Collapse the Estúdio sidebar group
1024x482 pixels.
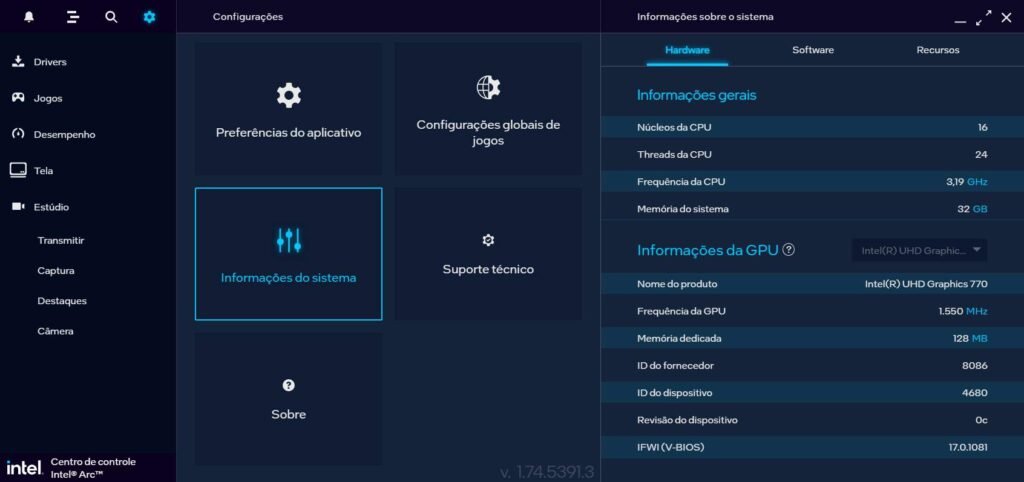(51, 207)
